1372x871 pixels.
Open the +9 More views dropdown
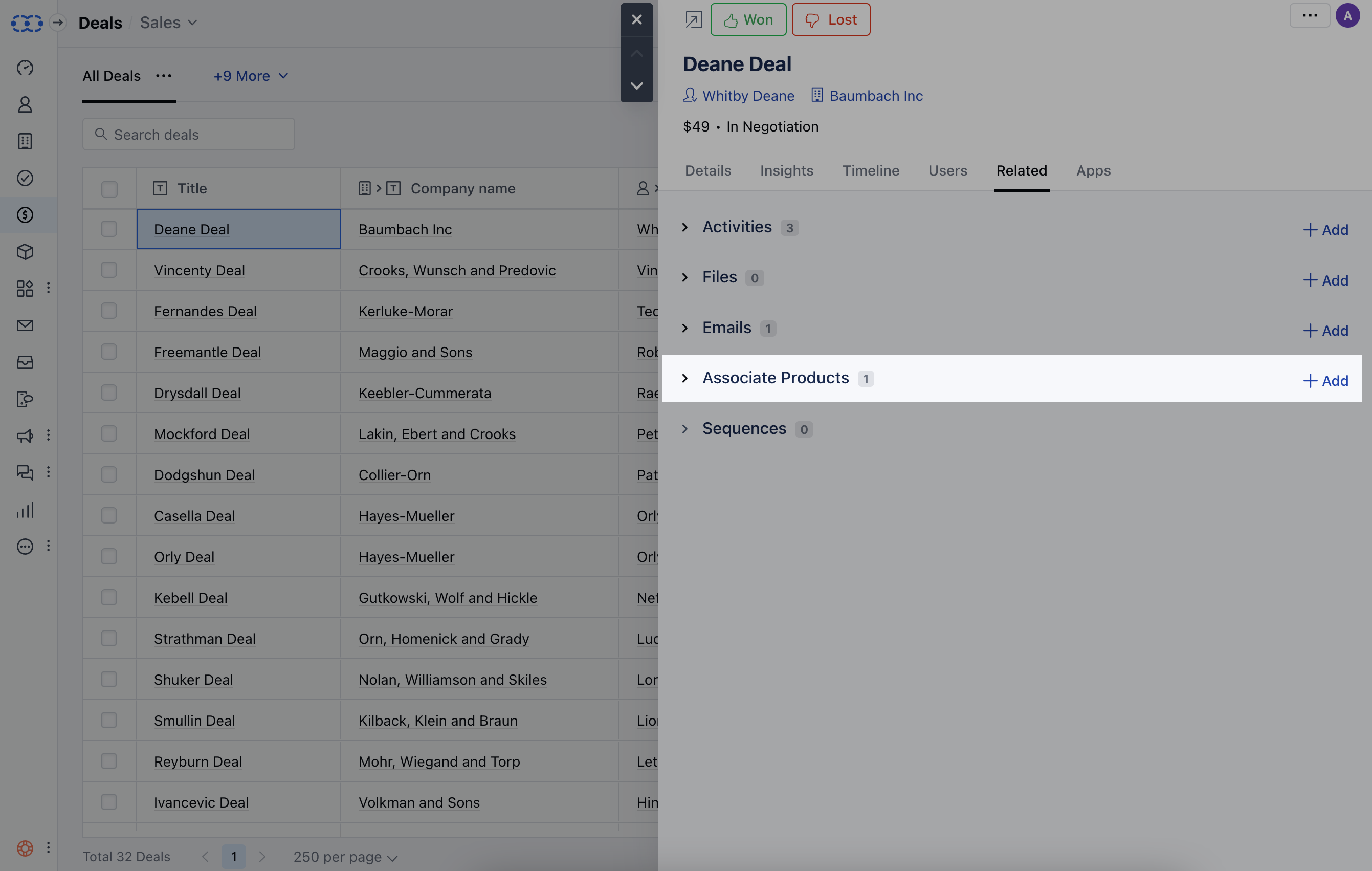click(x=251, y=76)
